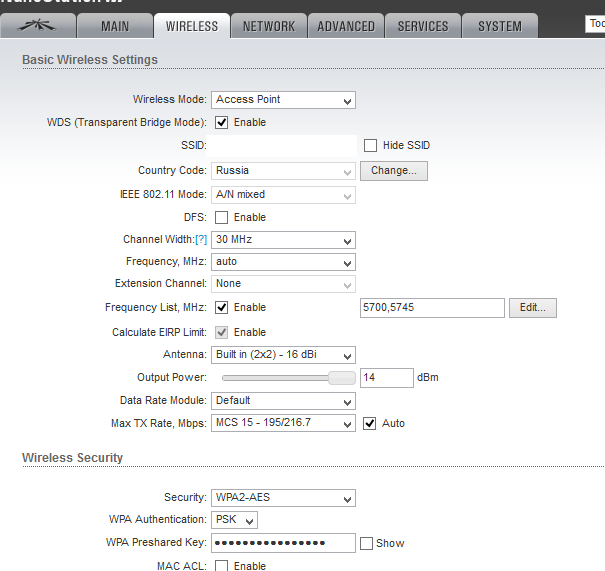Click the SSID input field
The height and width of the screenshot is (571, 605).
[x=282, y=146]
